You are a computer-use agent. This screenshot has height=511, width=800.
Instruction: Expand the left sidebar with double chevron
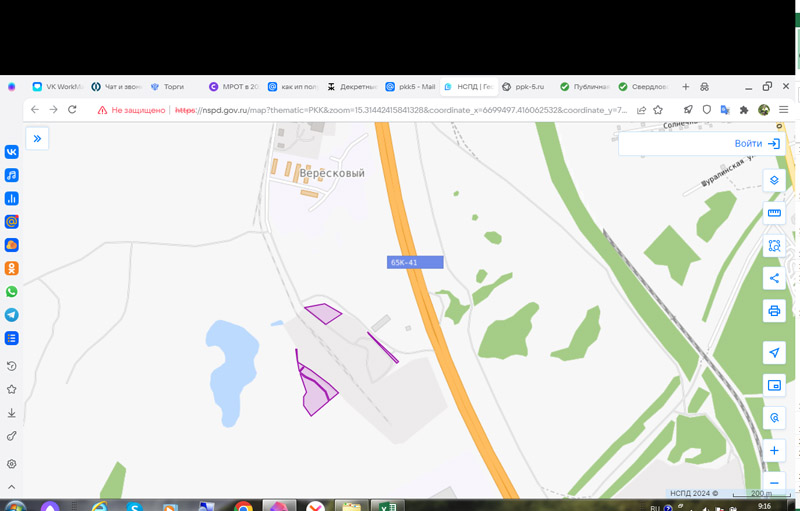tap(37, 139)
